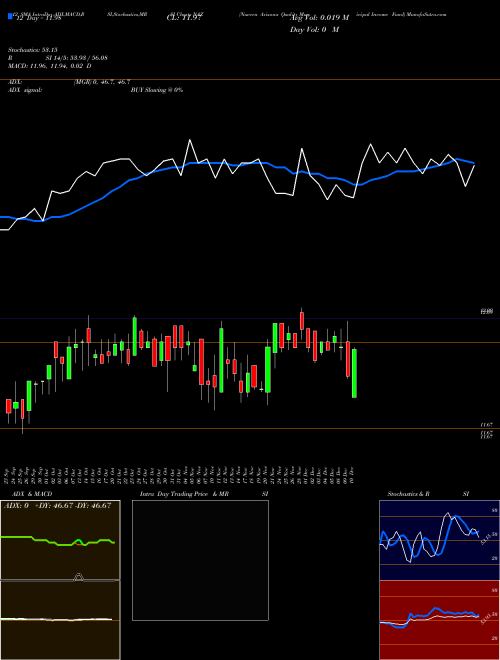The height and width of the screenshot is (660, 500).
Task: Open the MACD lower-left chart panel
Action: click(60, 620)
